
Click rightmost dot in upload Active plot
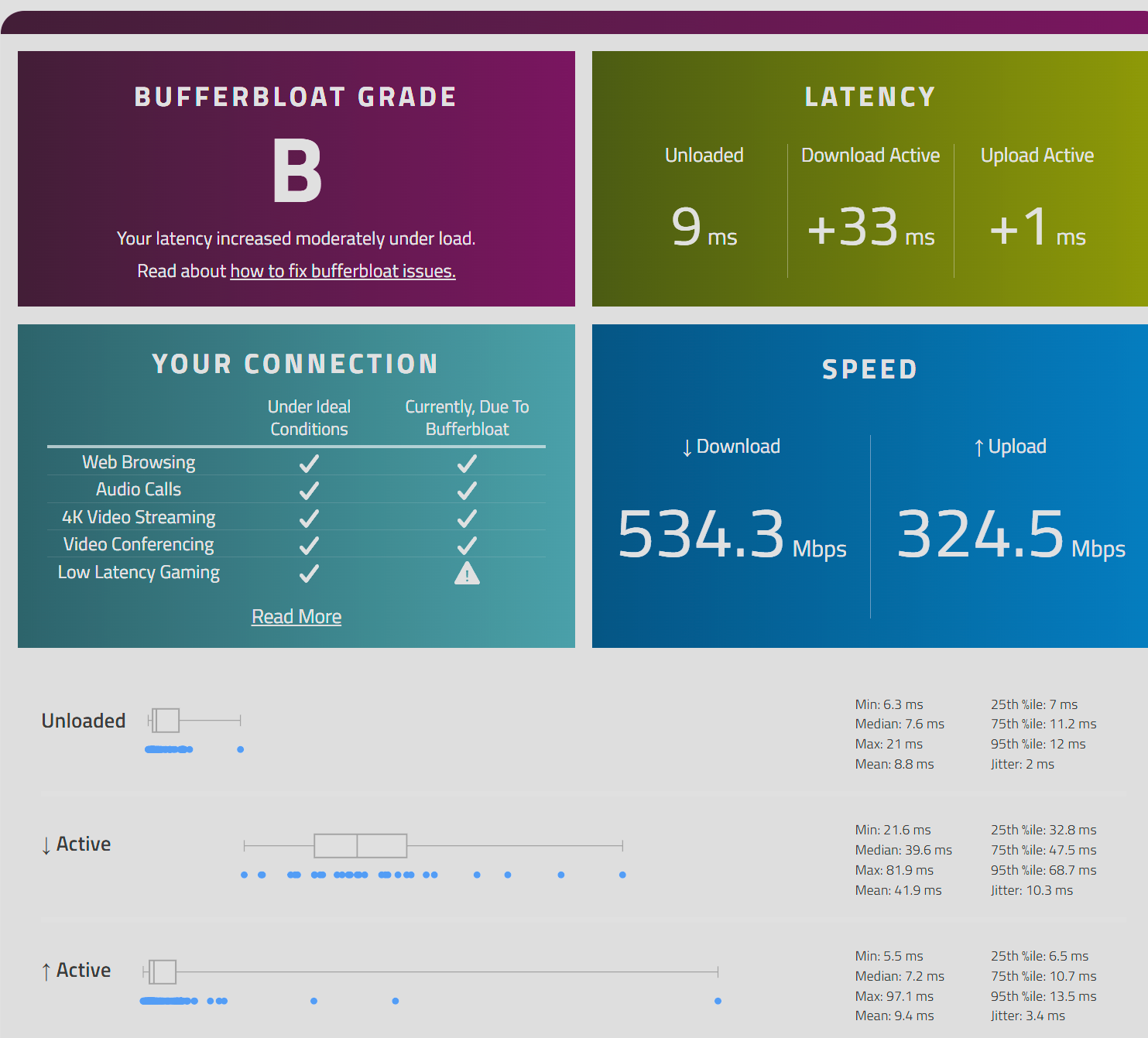point(718,1001)
